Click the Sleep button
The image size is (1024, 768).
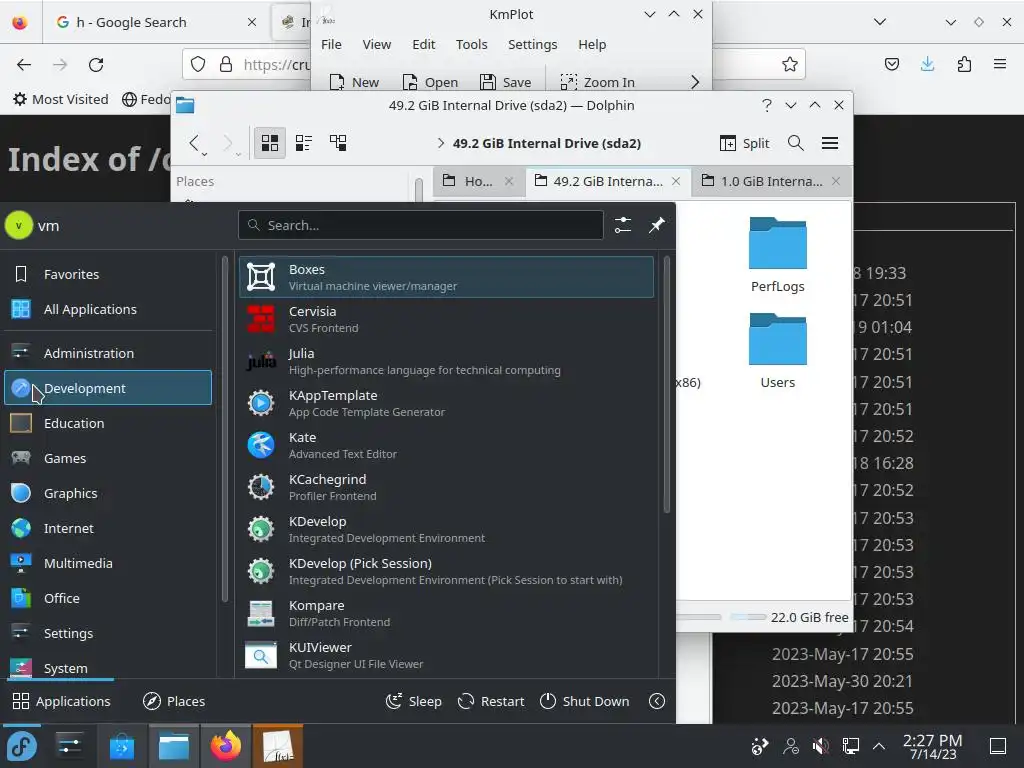[414, 701]
